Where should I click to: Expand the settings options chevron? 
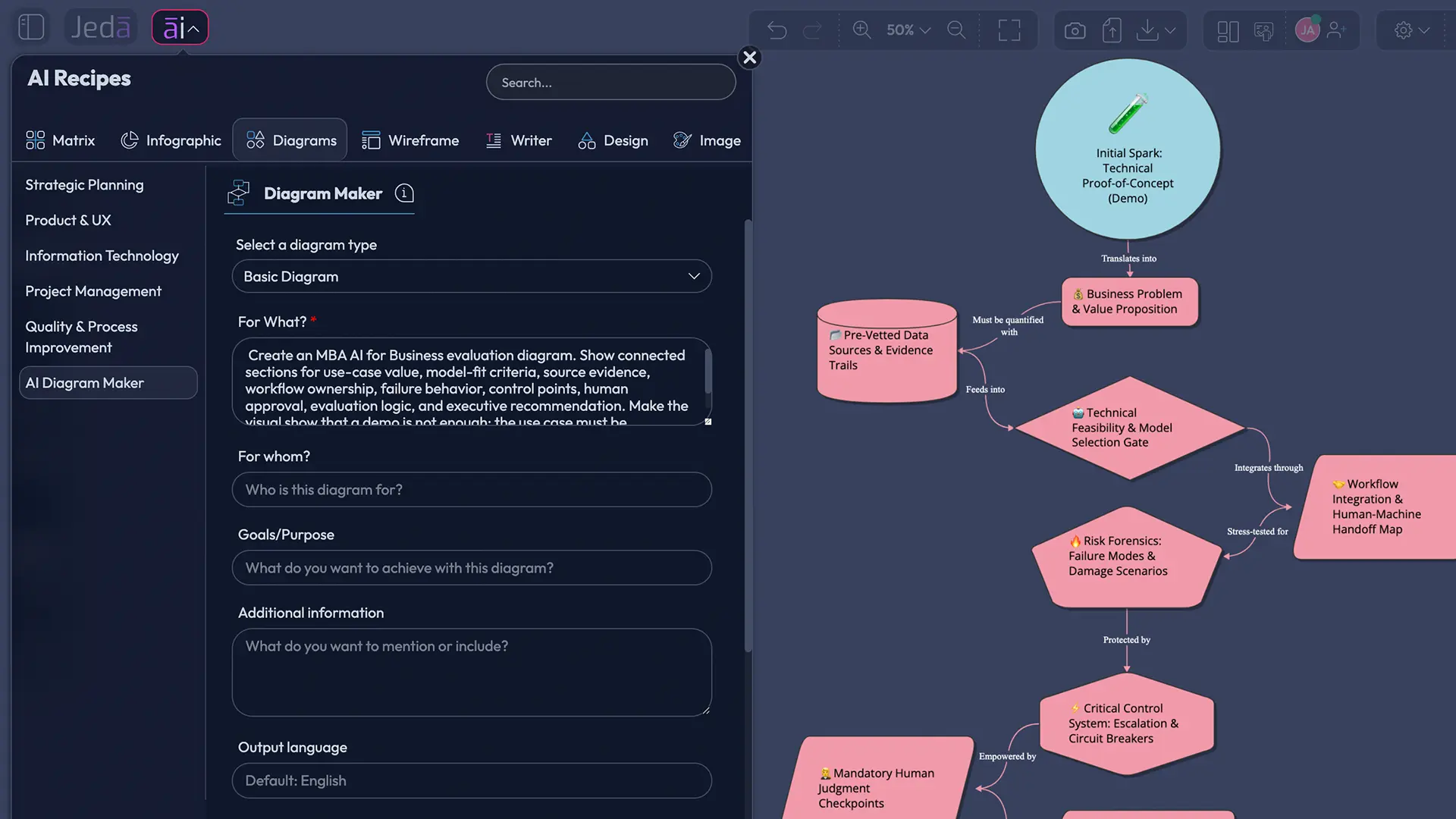click(1424, 30)
